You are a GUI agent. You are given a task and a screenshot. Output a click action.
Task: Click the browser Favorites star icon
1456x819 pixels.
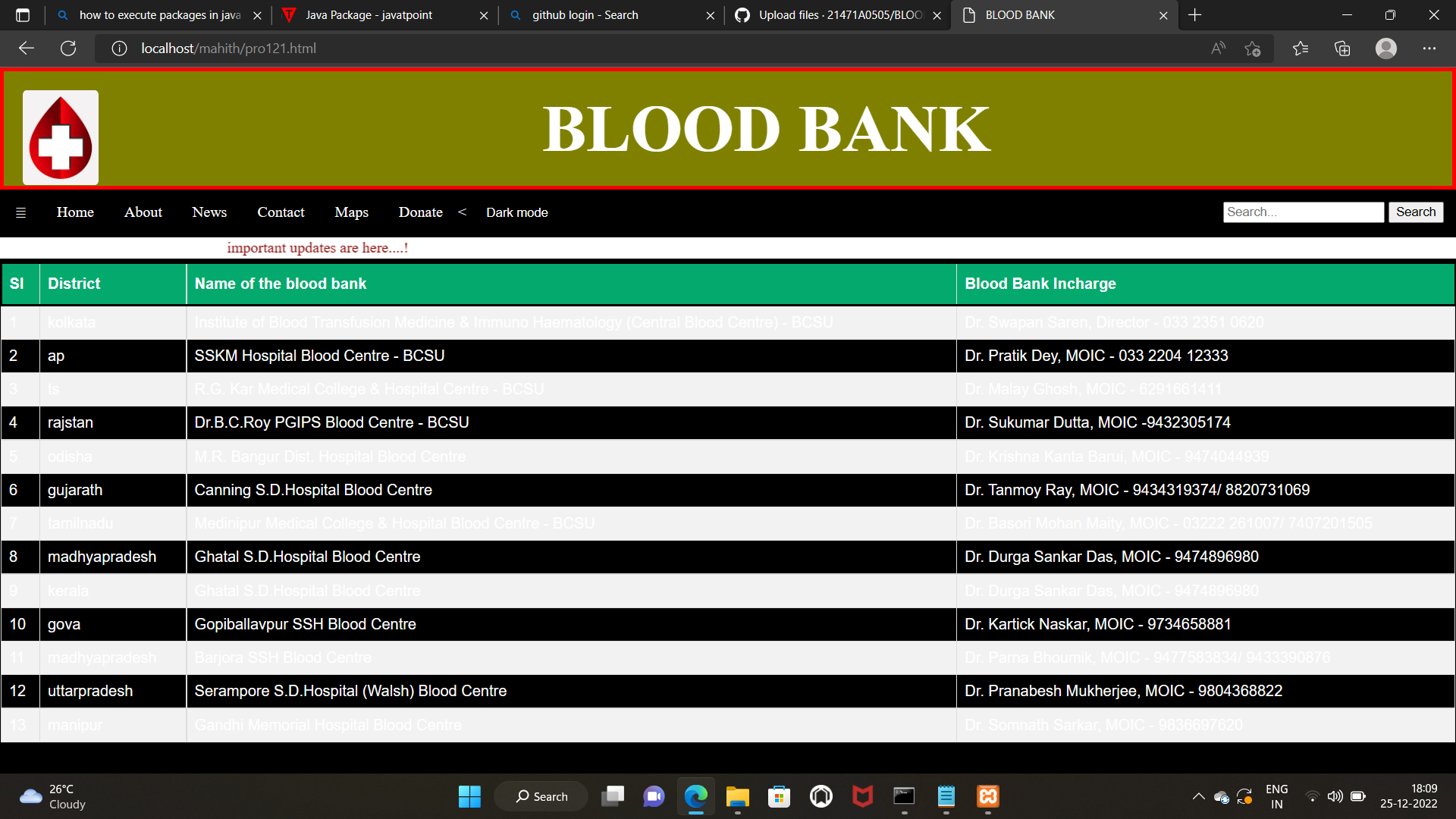(1301, 48)
